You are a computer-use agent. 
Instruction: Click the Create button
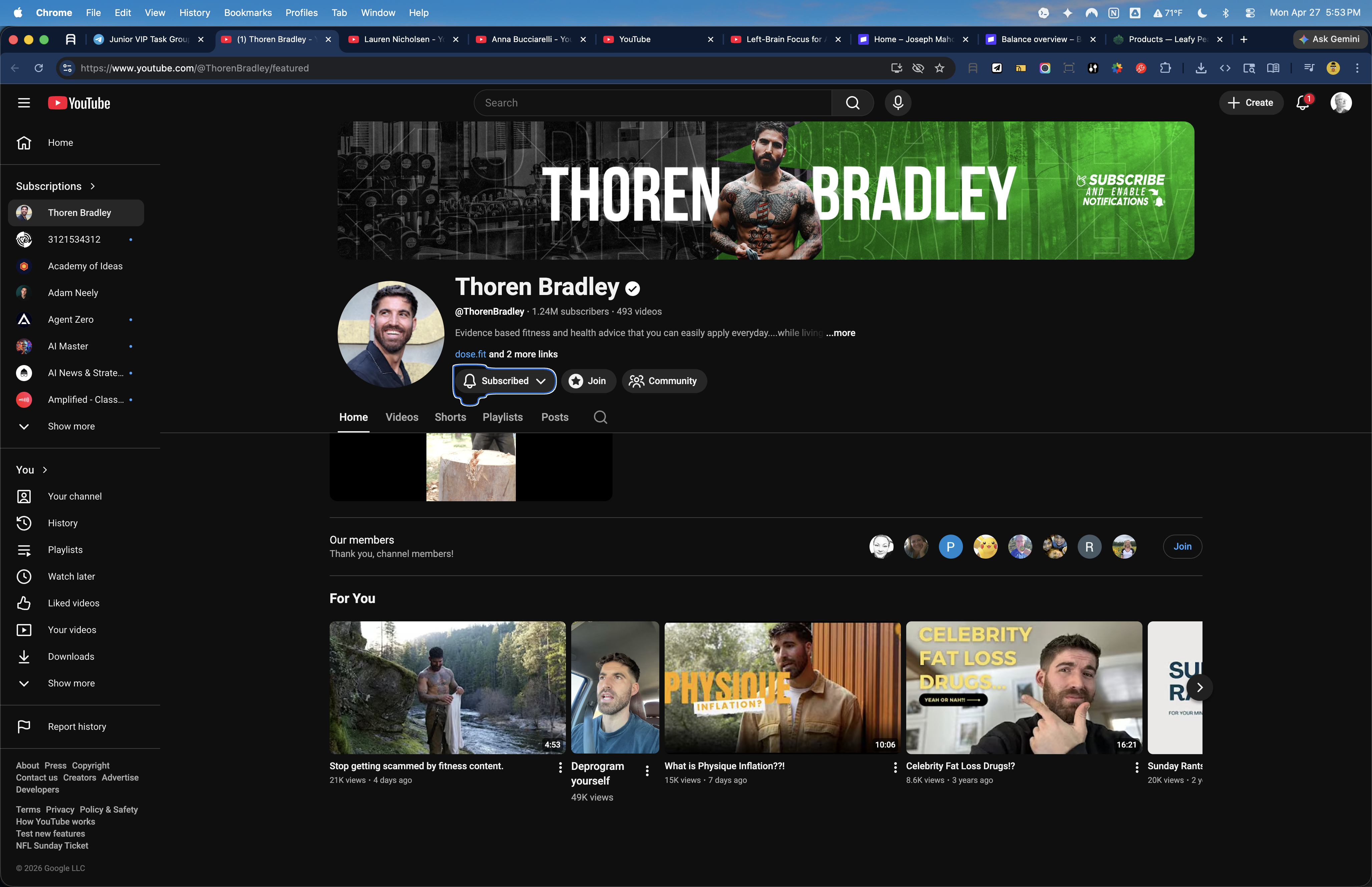point(1251,103)
